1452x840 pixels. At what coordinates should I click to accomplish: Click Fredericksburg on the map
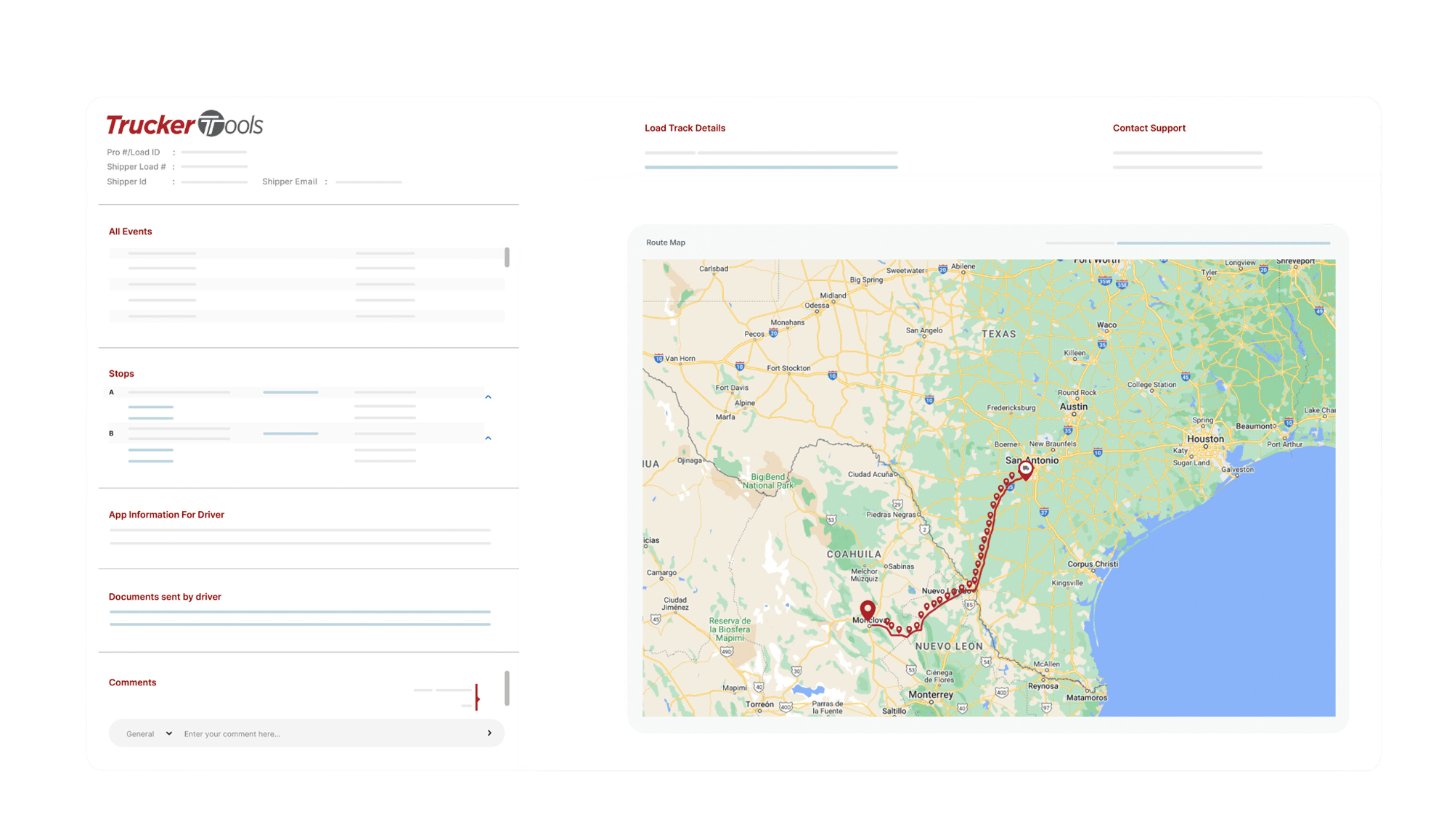(x=1011, y=408)
